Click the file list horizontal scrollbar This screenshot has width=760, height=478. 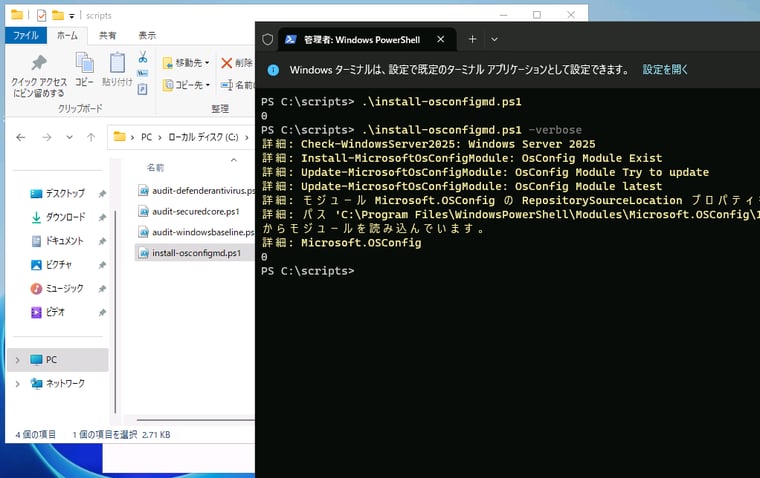tap(196, 420)
